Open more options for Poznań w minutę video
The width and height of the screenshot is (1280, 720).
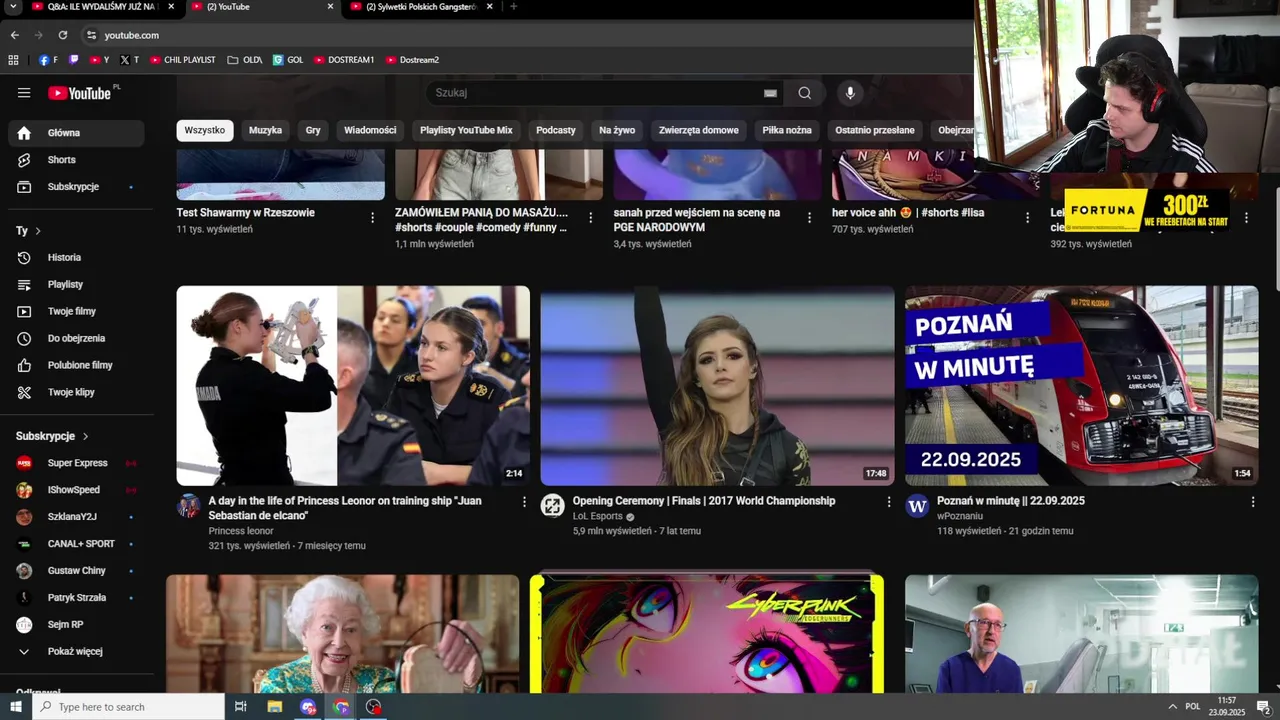[x=1252, y=502]
